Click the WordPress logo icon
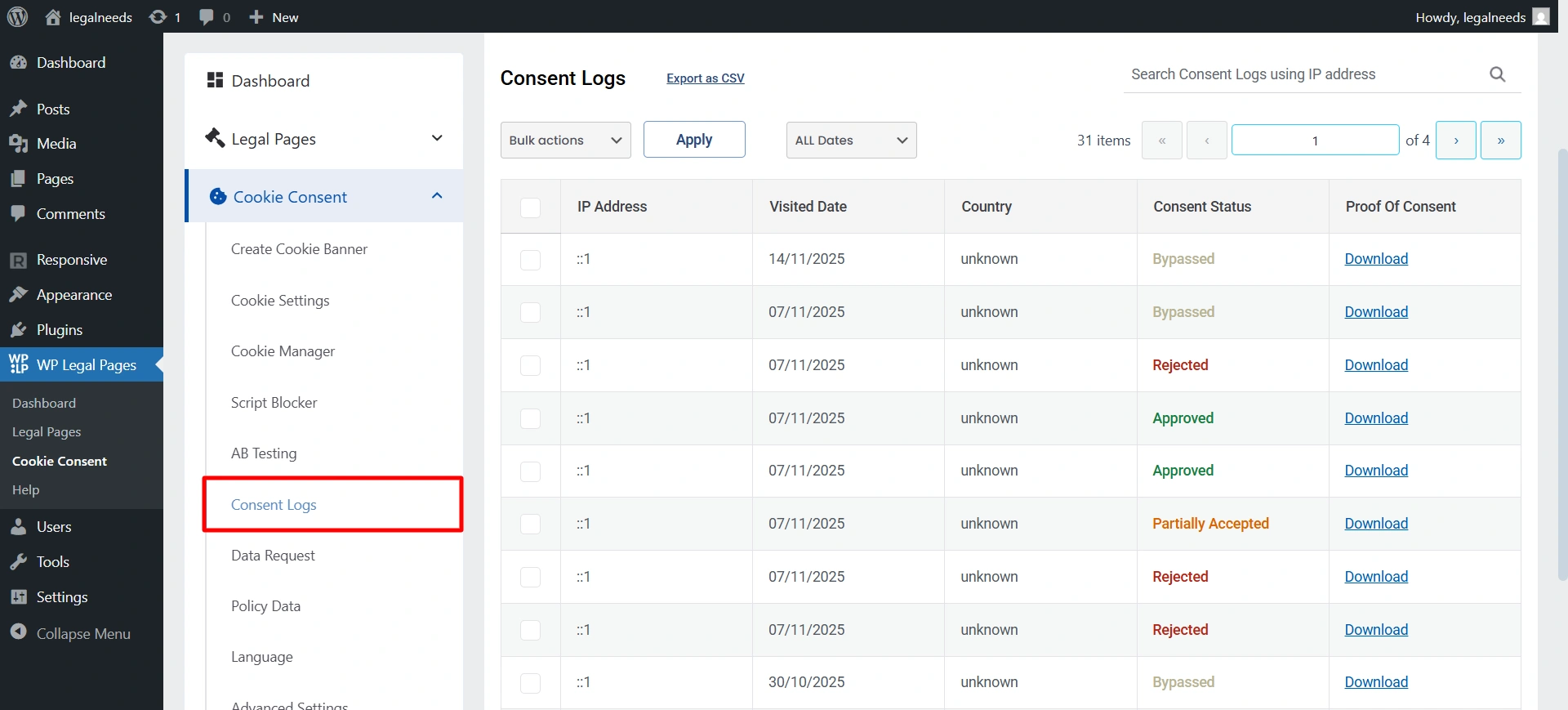This screenshot has width=1568, height=710. (18, 17)
